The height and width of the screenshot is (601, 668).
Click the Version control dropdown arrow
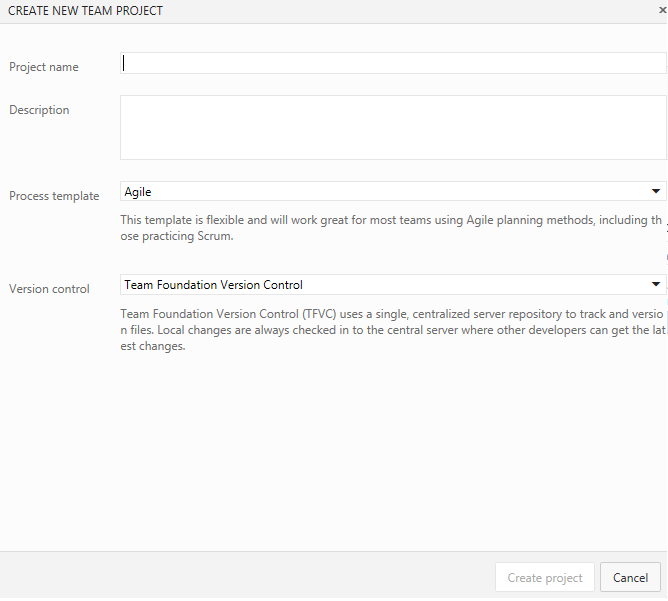pyautogui.click(x=656, y=284)
